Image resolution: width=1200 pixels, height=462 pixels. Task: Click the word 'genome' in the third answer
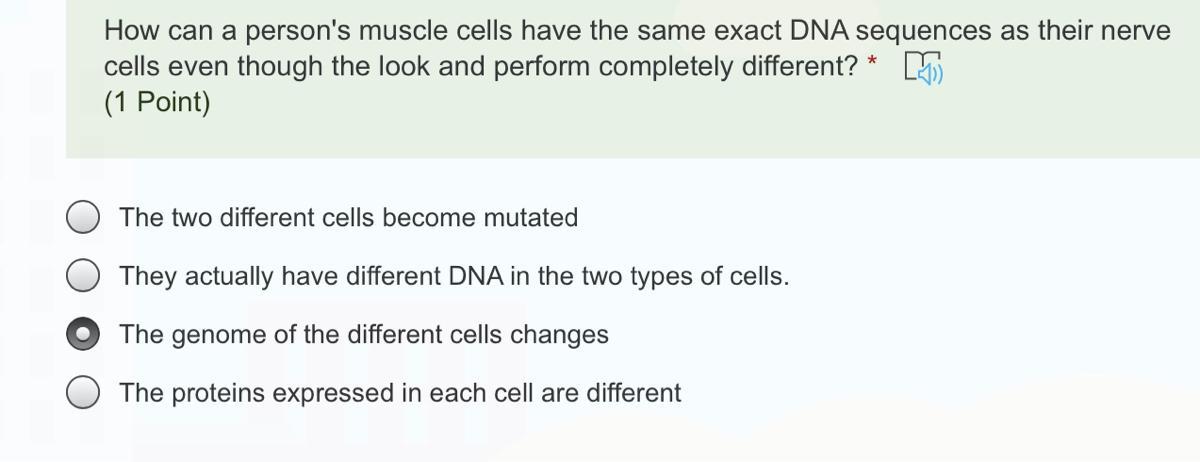click(x=220, y=336)
